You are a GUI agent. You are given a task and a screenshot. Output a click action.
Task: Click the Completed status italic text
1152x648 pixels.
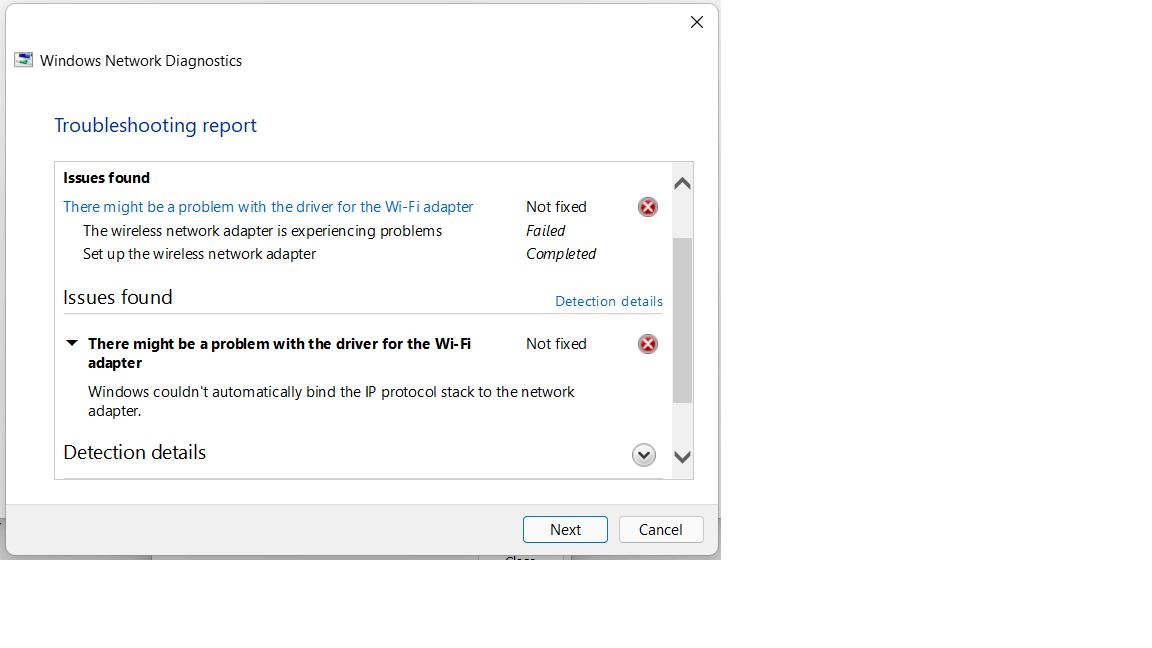point(561,253)
